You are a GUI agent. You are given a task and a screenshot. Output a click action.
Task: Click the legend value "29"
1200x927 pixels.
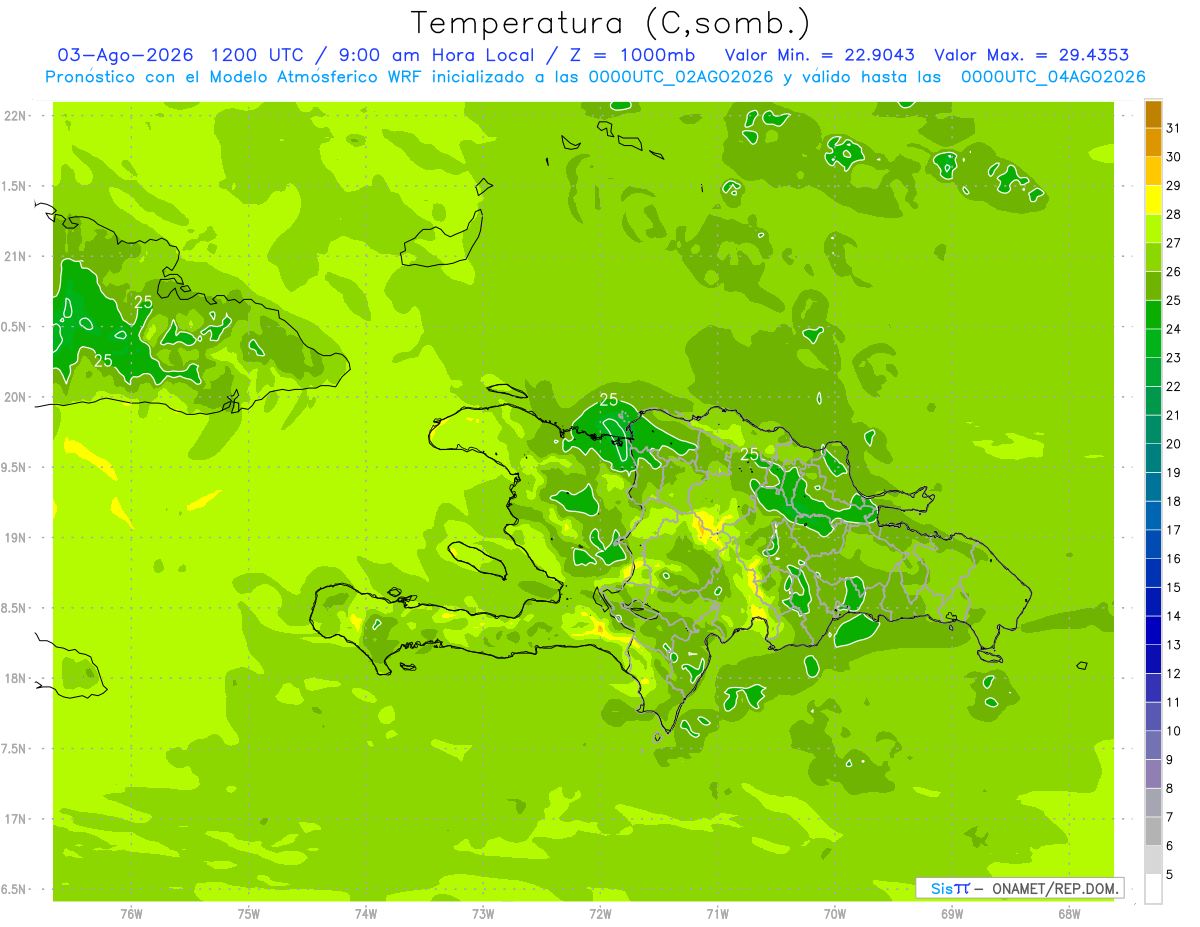(1173, 186)
